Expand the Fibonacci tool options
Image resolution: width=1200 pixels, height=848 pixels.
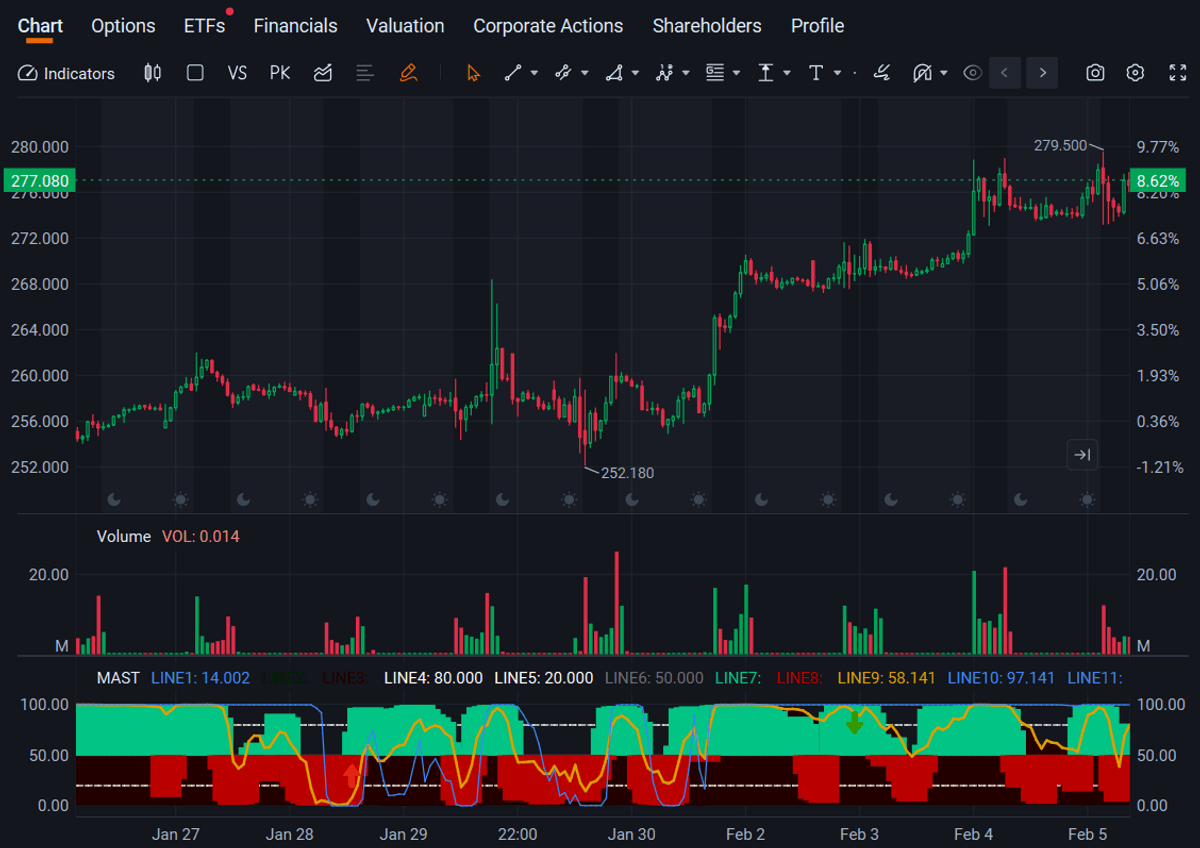(x=737, y=73)
